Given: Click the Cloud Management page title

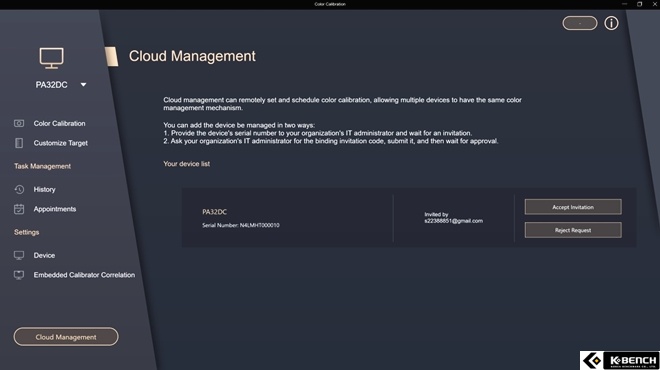Looking at the screenshot, I should point(192,56).
